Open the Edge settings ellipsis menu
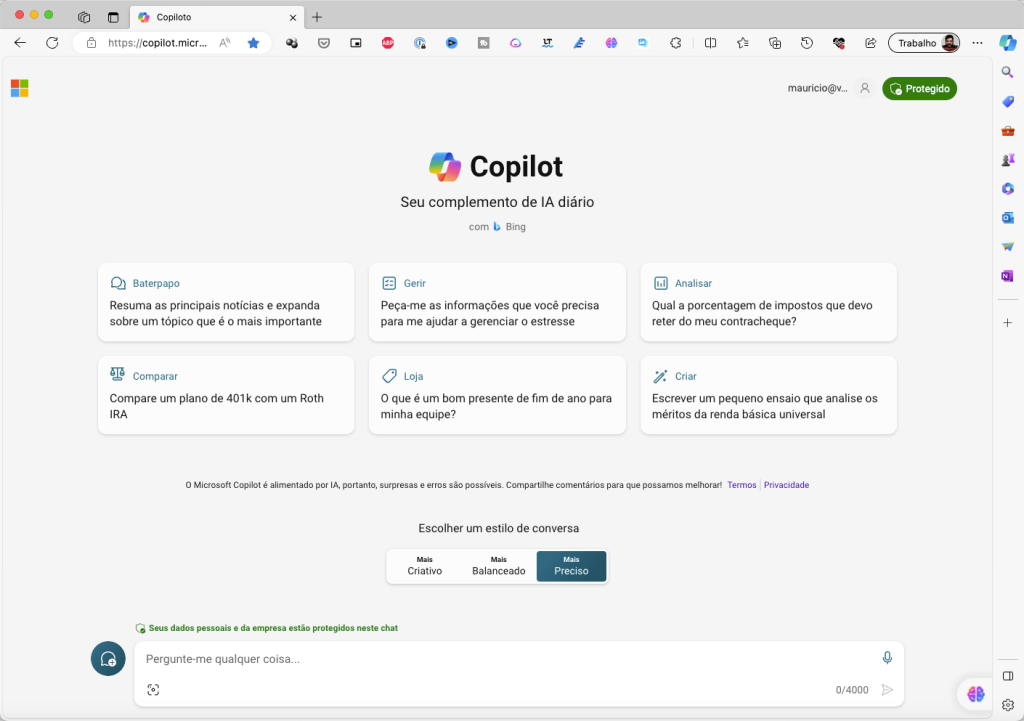Viewport: 1024px width, 721px height. (x=977, y=43)
